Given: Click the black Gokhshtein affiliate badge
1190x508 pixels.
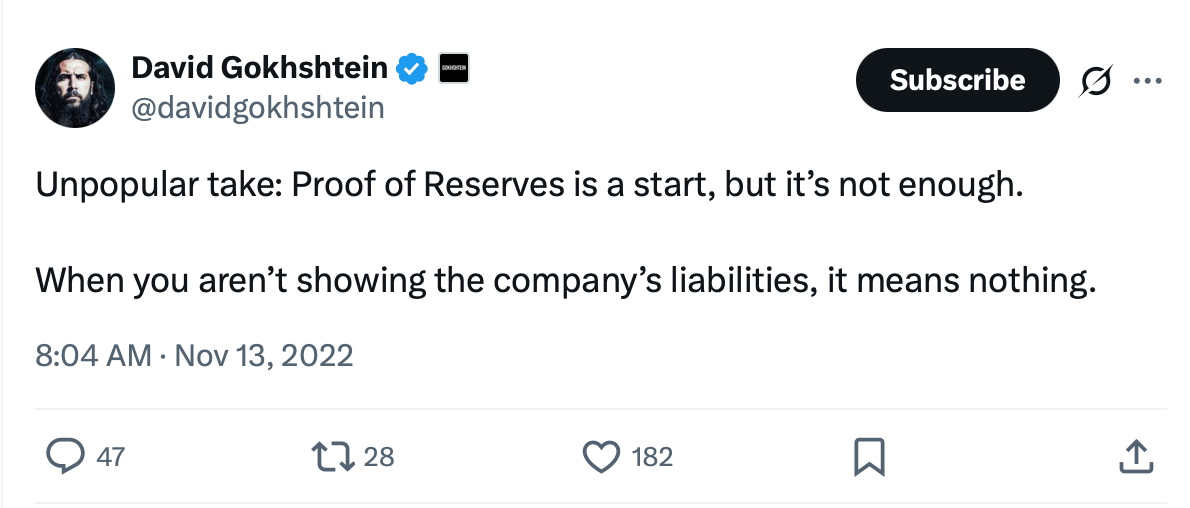Looking at the screenshot, I should (453, 68).
